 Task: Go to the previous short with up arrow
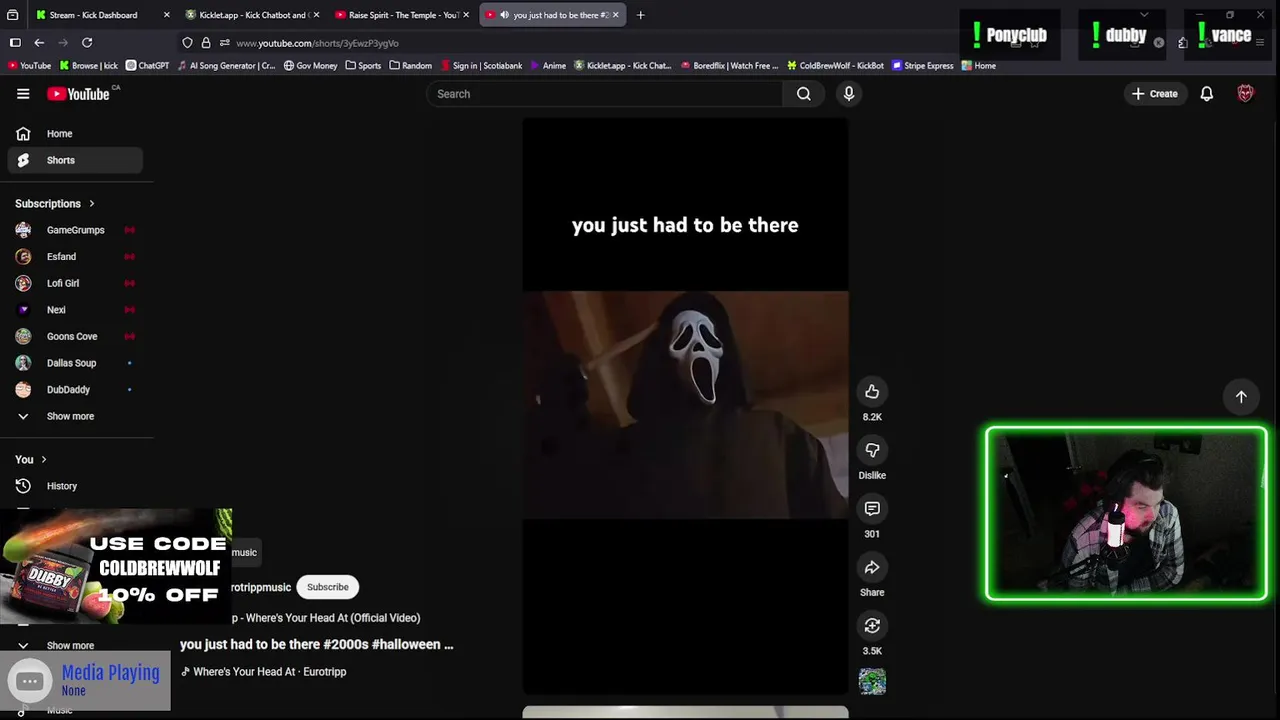pos(1241,397)
